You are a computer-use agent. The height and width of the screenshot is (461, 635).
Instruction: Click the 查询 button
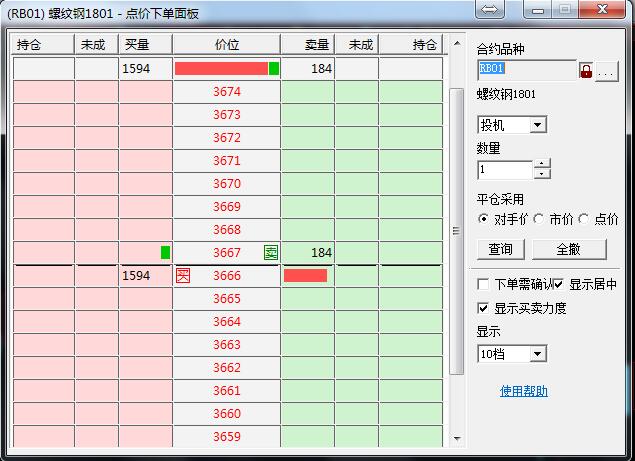click(x=501, y=249)
